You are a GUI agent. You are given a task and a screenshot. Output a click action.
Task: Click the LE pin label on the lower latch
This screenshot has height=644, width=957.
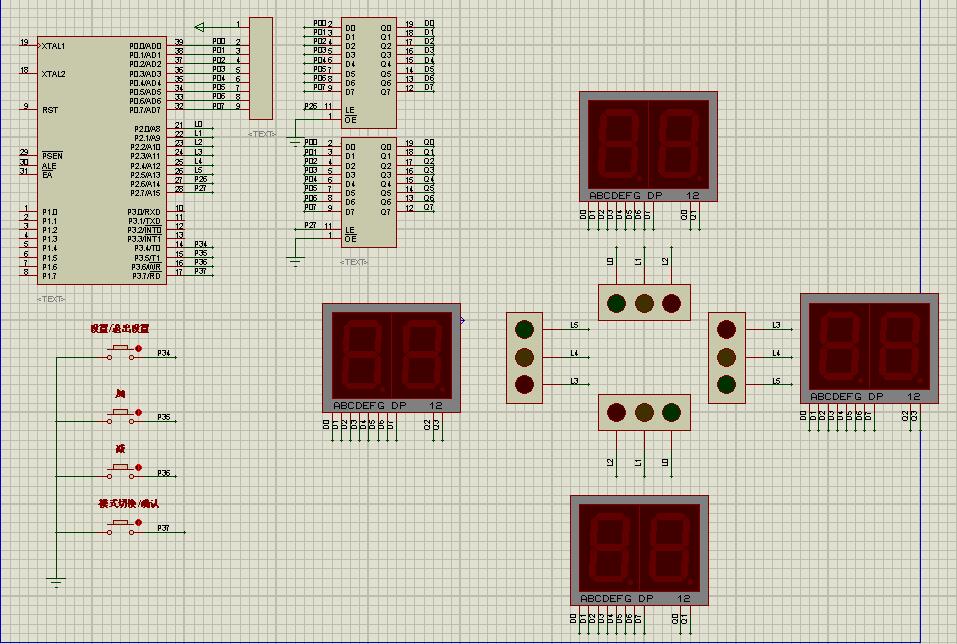click(350, 230)
